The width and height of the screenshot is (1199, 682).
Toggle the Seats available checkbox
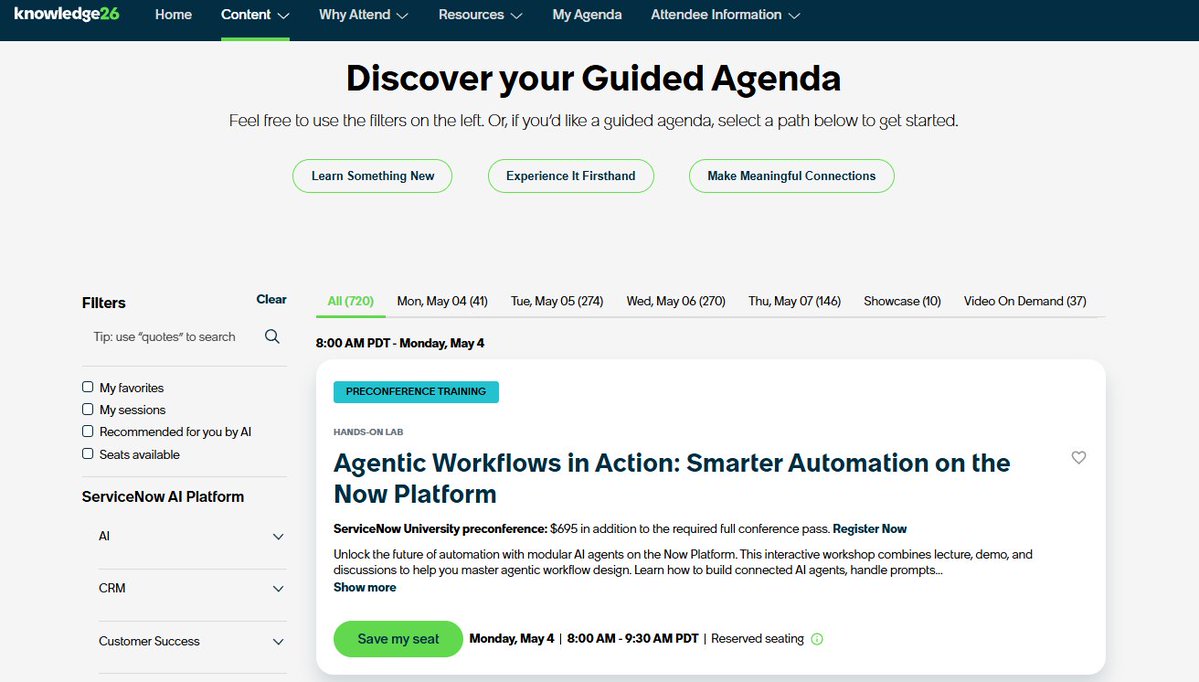pos(88,453)
